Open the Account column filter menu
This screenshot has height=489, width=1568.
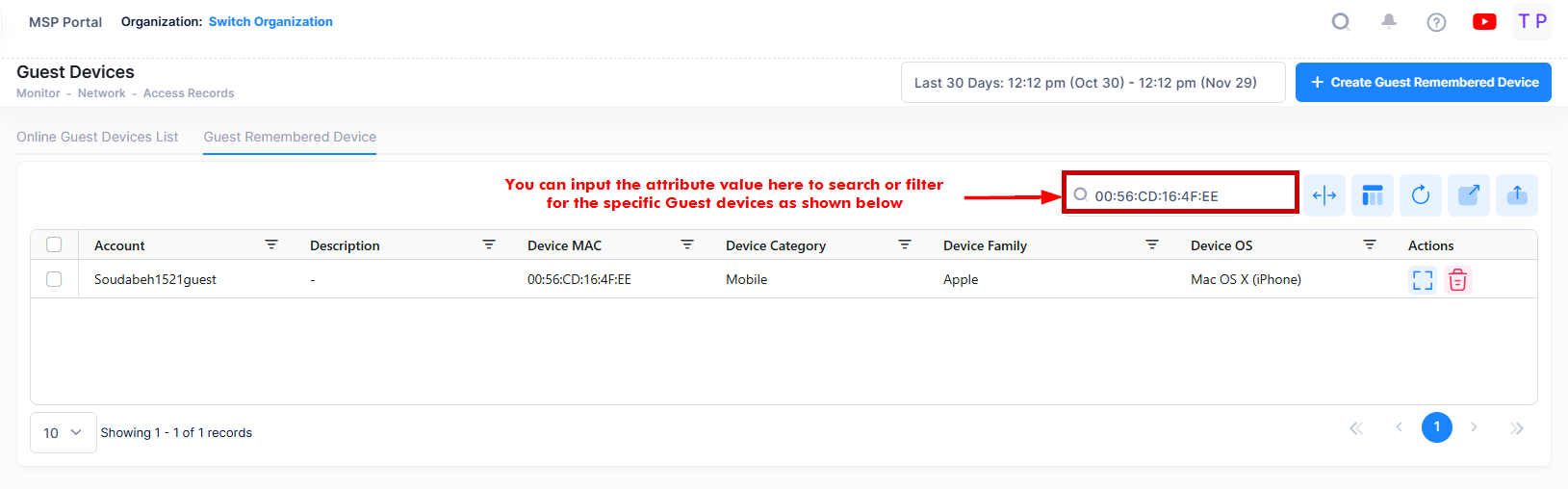pos(271,244)
